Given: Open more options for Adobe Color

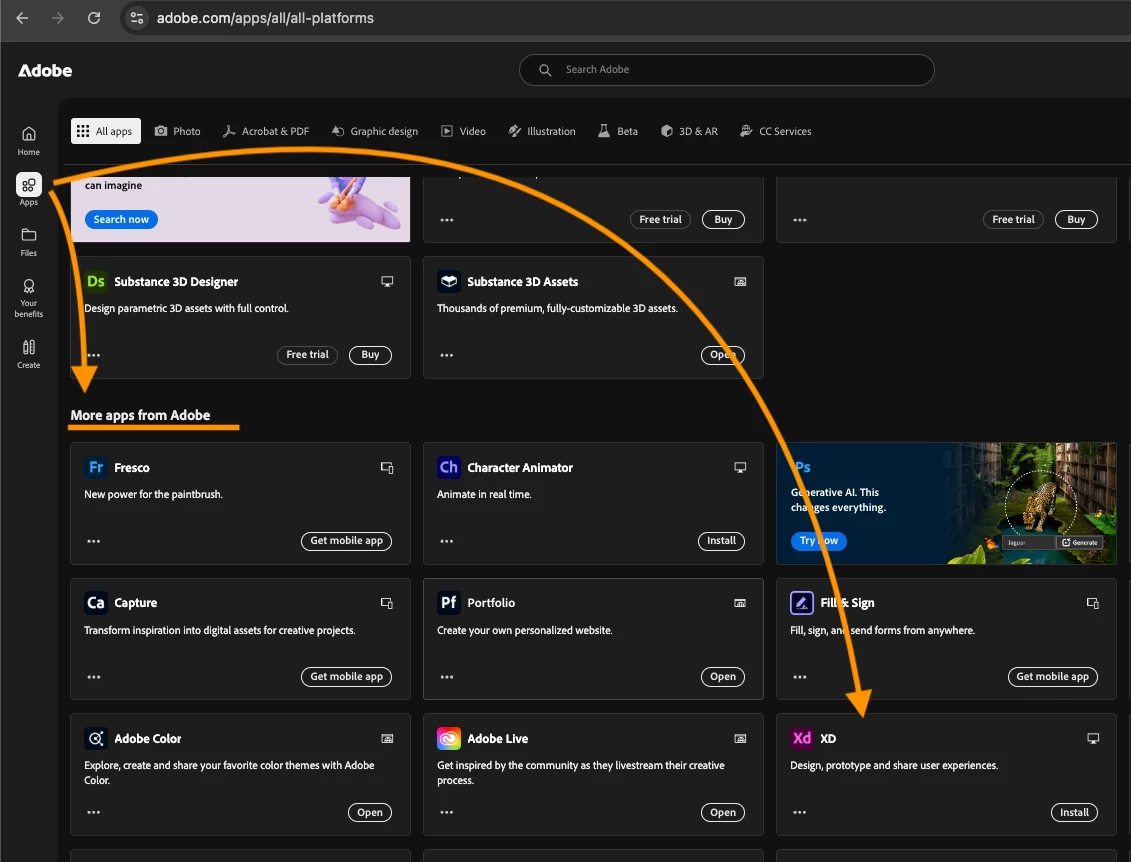Looking at the screenshot, I should click(x=94, y=812).
